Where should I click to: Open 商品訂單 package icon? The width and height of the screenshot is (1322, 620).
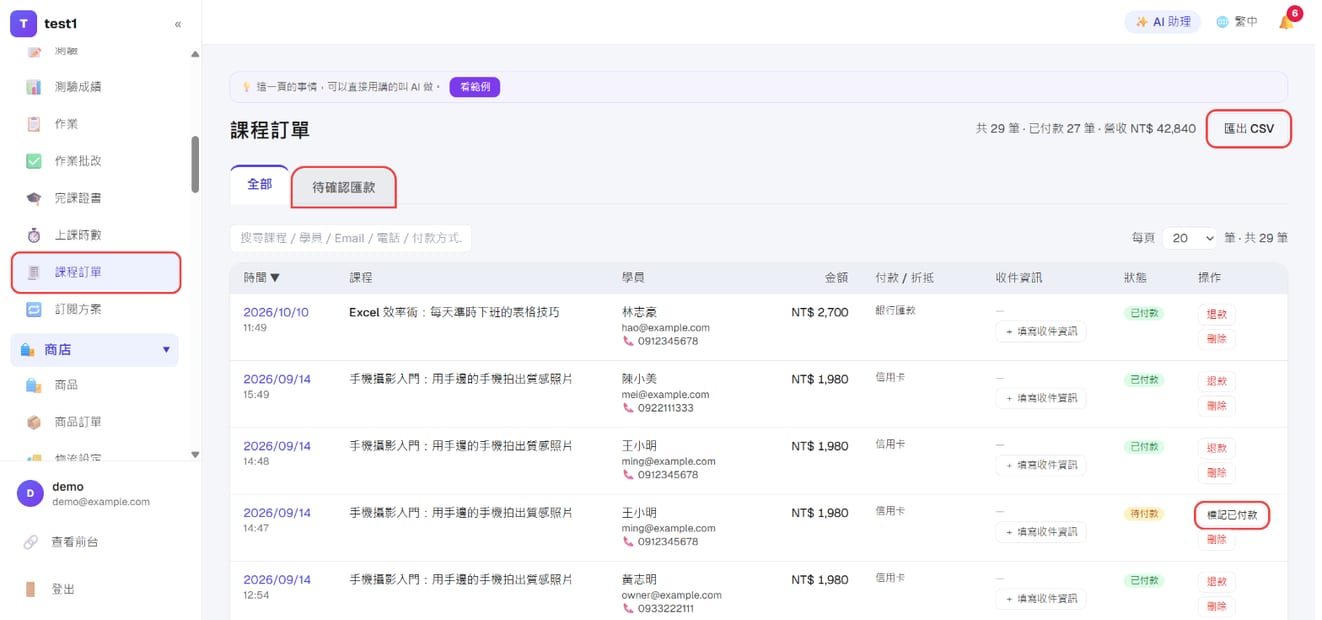click(34, 422)
